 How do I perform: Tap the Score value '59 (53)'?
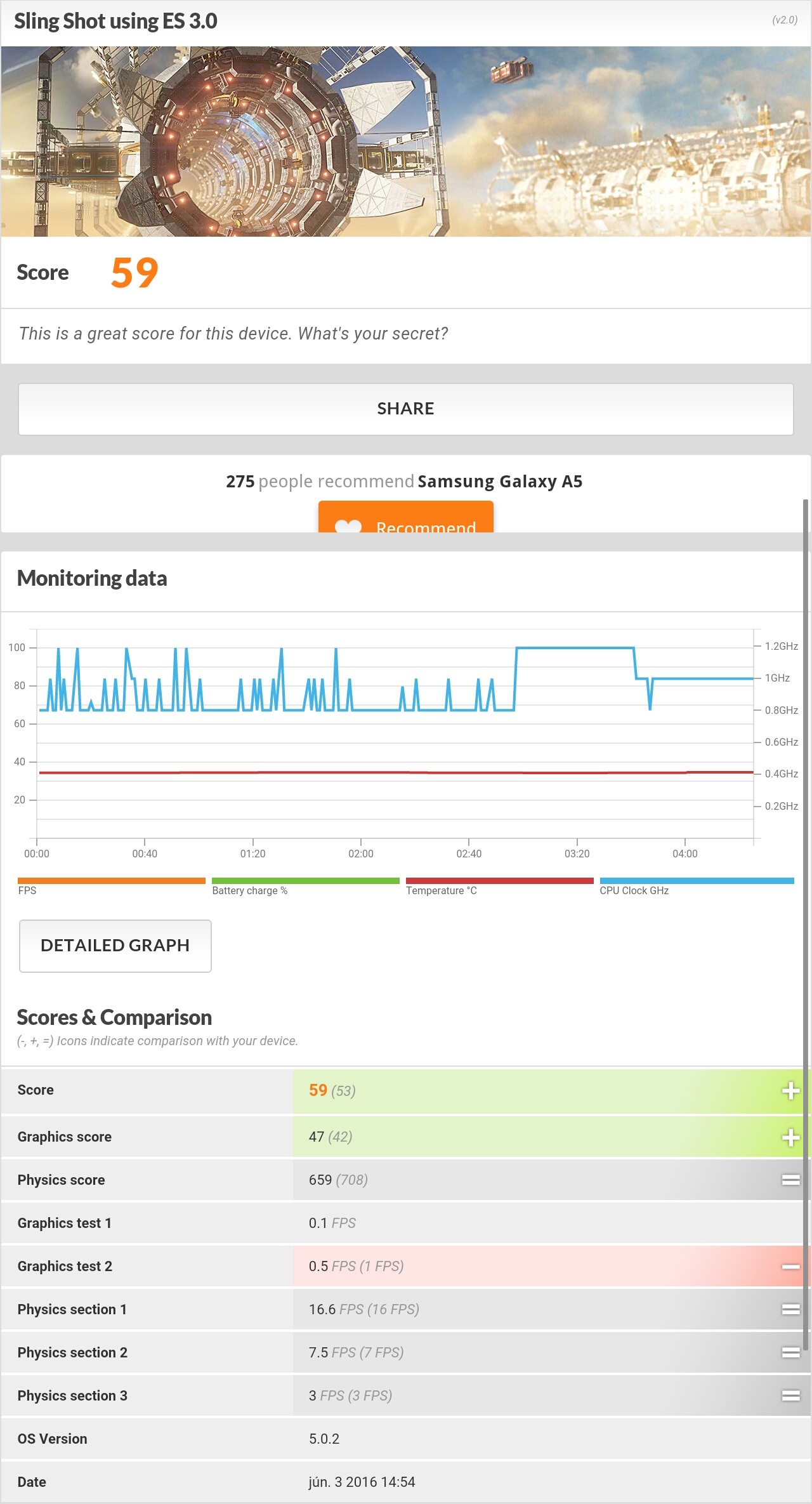coord(332,1090)
